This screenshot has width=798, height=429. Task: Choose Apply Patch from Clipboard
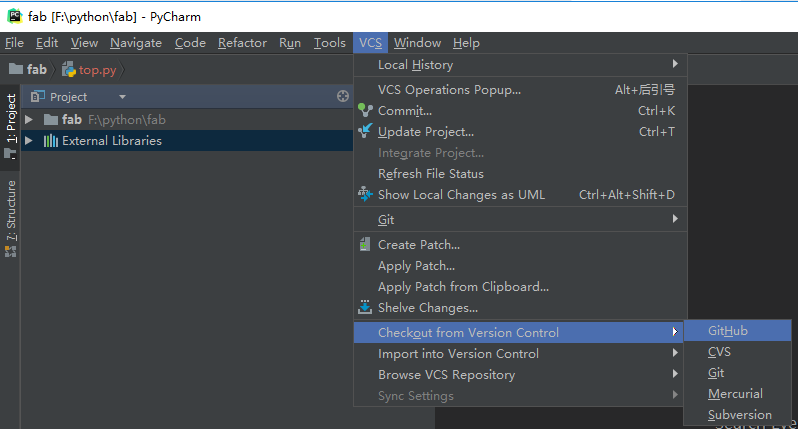(x=520, y=287)
